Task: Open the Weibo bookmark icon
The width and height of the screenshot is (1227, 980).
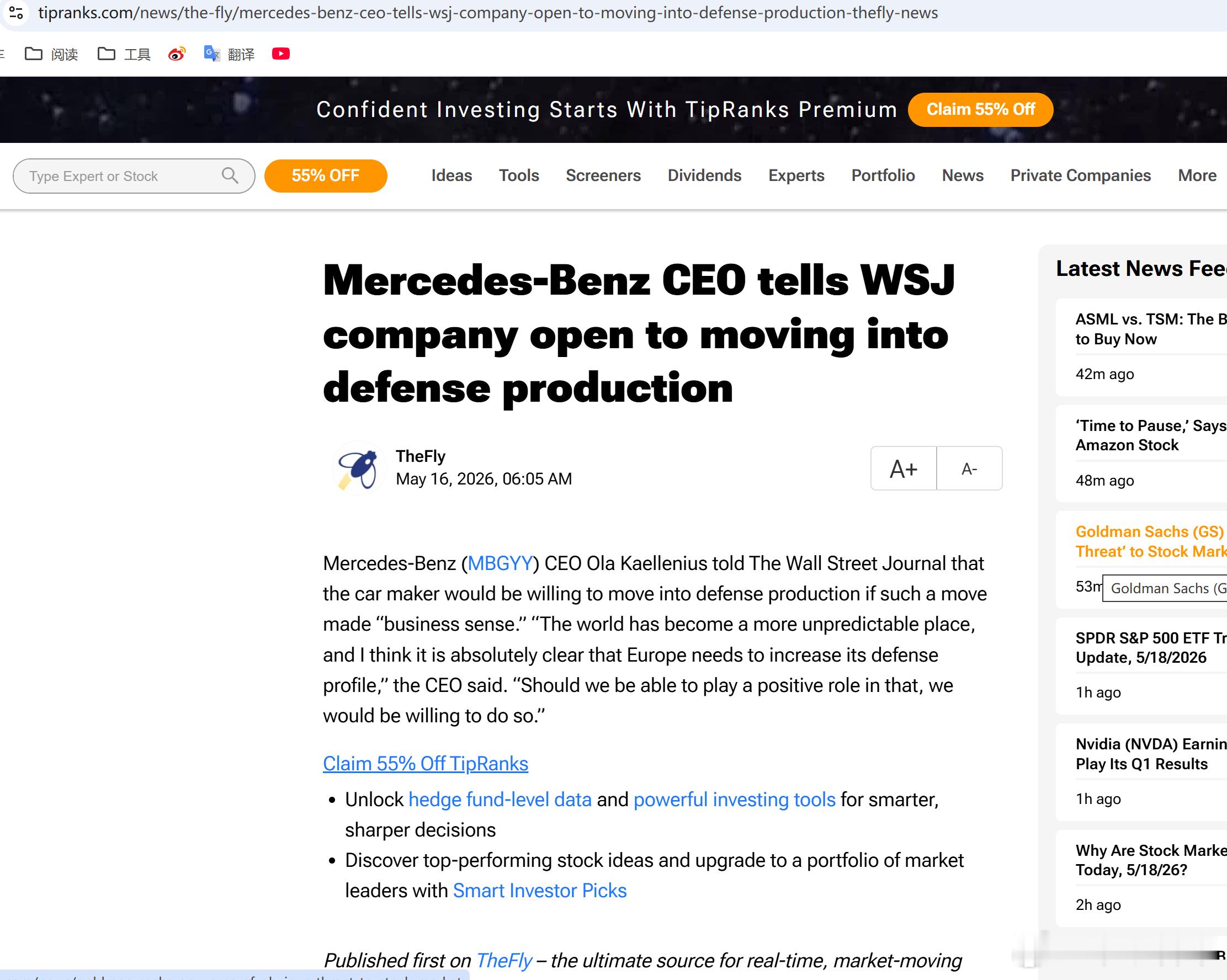Action: pyautogui.click(x=177, y=54)
